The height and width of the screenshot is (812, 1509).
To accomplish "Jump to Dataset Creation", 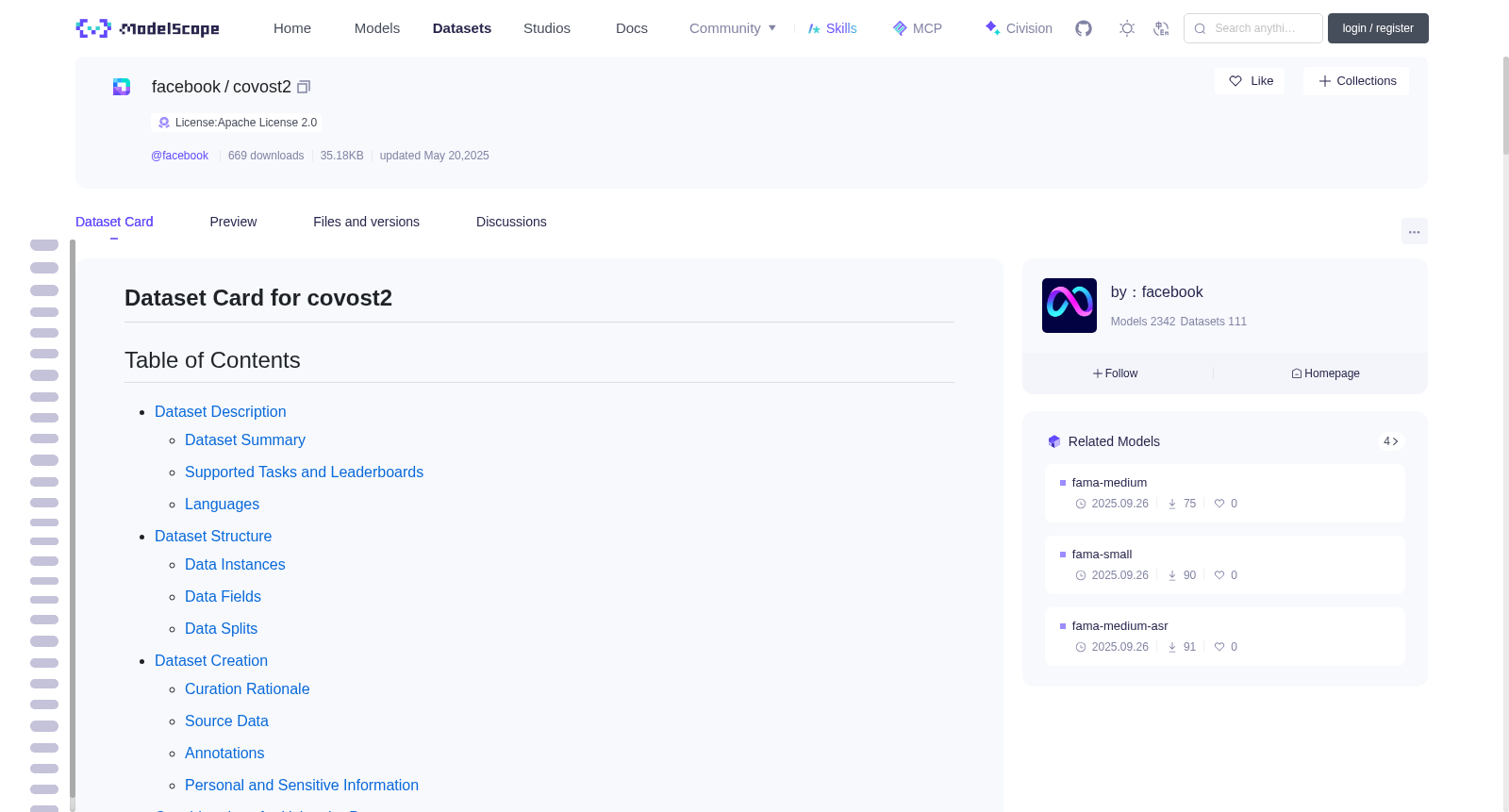I will (211, 661).
